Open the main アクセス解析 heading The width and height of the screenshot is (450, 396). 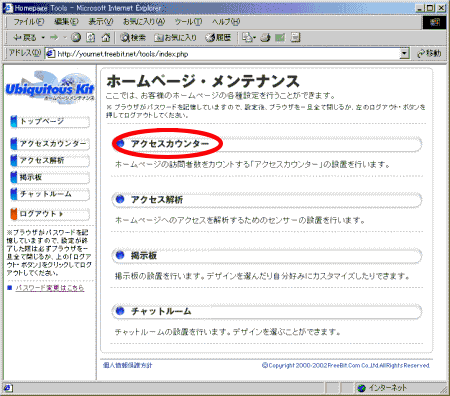point(157,200)
